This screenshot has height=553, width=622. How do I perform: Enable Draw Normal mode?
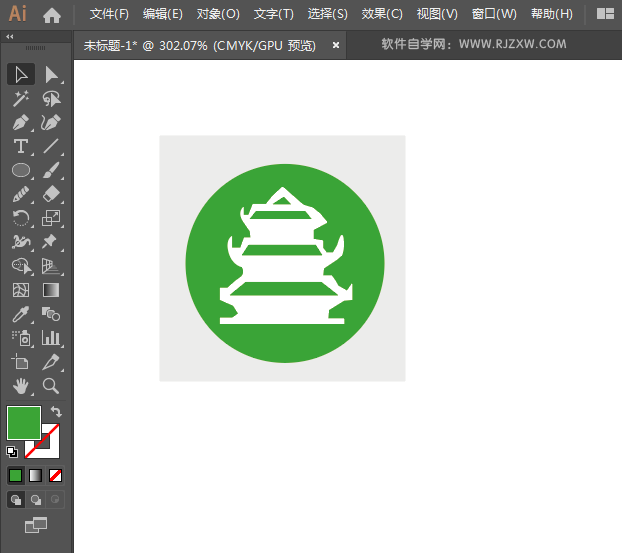point(16,500)
